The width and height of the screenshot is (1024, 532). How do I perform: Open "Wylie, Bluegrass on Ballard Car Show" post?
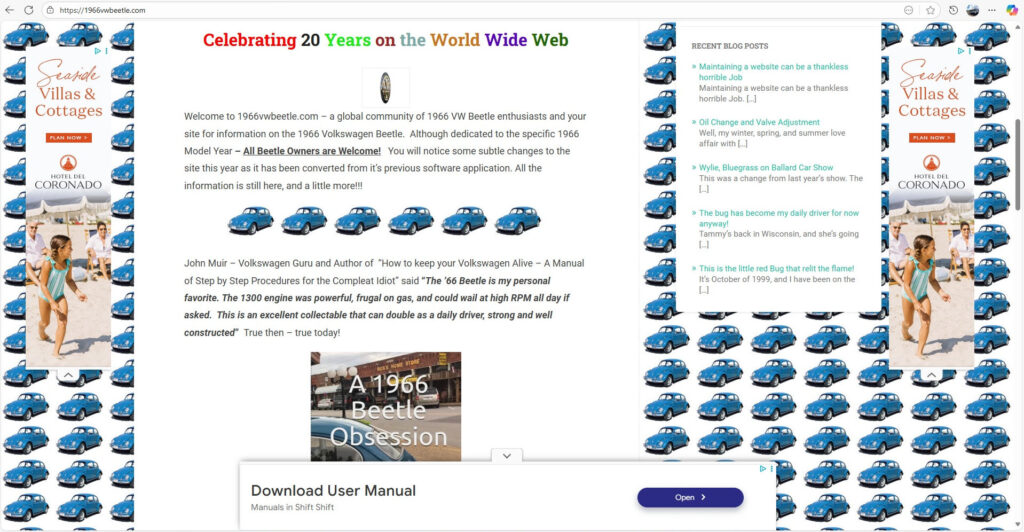tap(766, 168)
